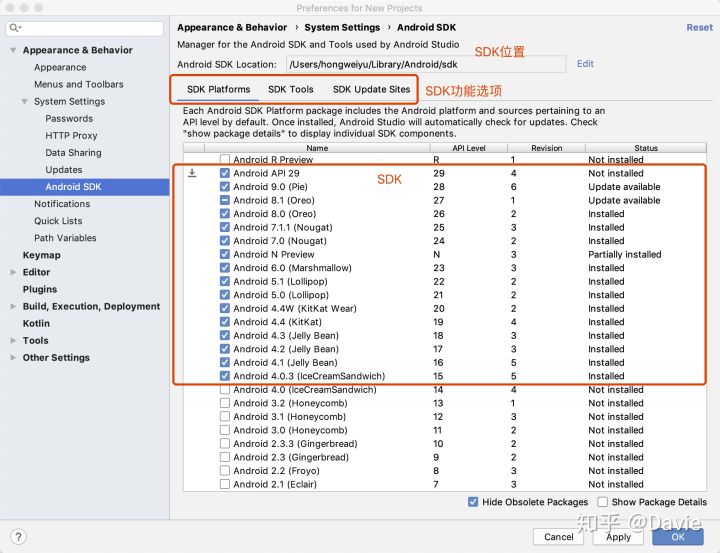Confirm with the OK button
Screen dimensions: 720x553
[x=678, y=536]
